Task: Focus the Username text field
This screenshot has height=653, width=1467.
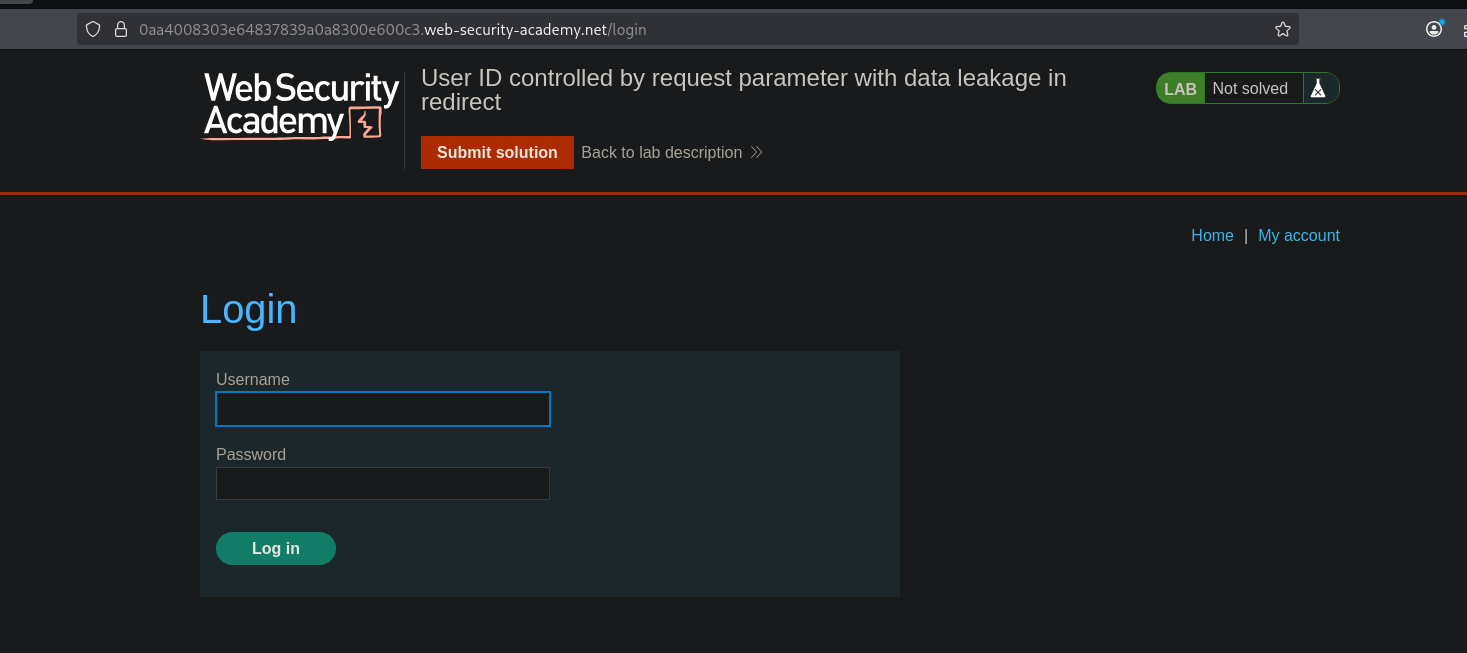Action: (x=383, y=409)
